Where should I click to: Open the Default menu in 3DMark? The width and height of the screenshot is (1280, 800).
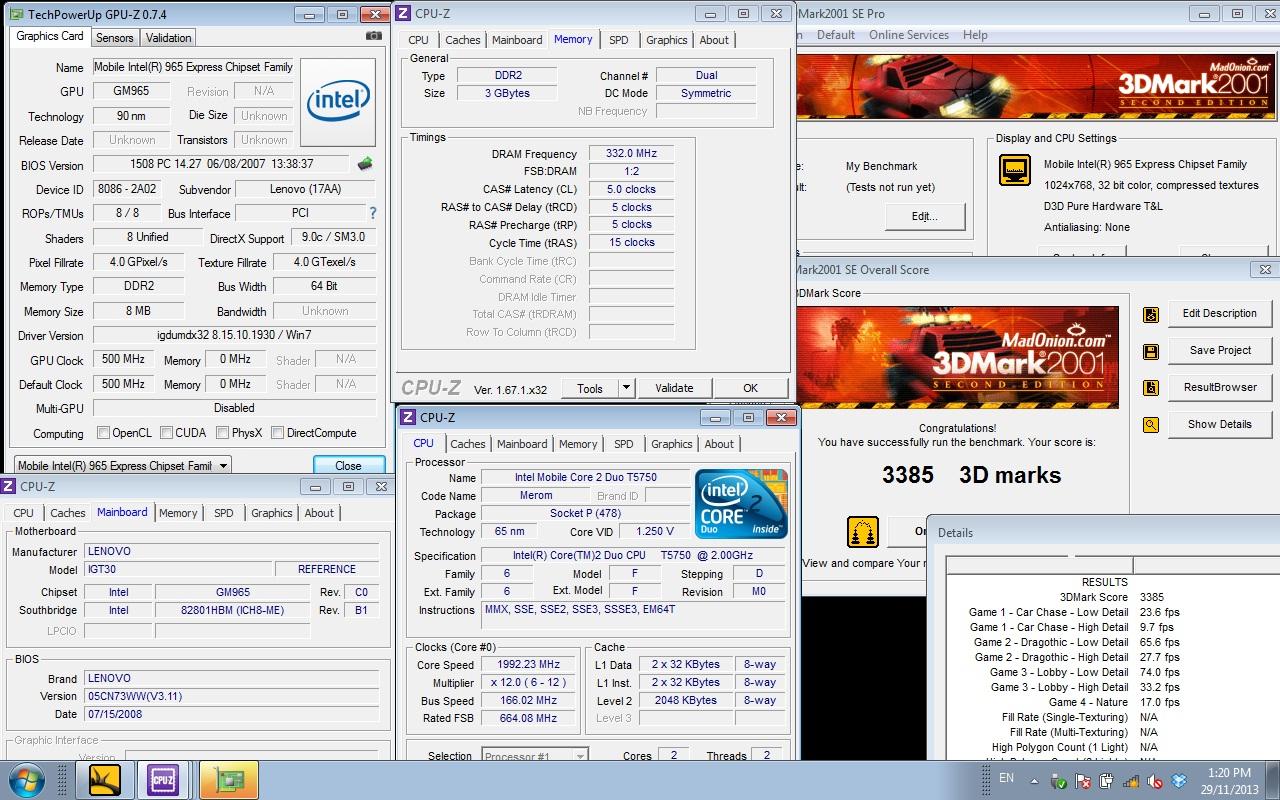pyautogui.click(x=835, y=35)
